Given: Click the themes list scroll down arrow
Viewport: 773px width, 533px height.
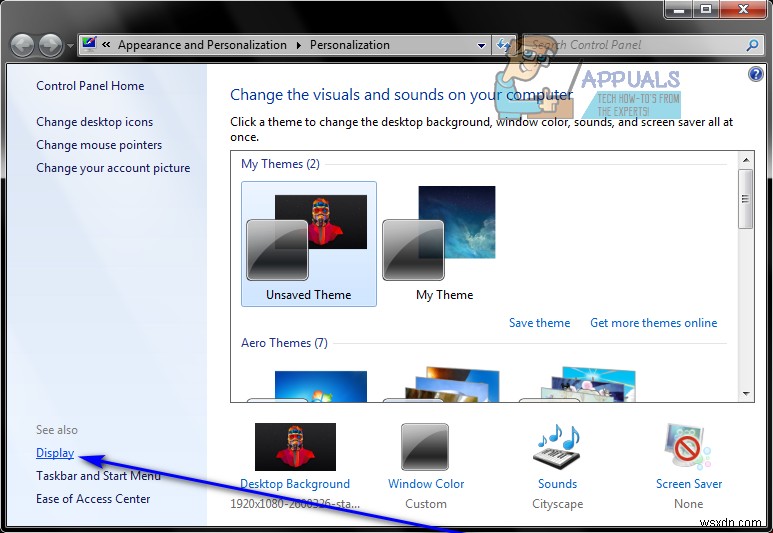Looking at the screenshot, I should [x=746, y=394].
